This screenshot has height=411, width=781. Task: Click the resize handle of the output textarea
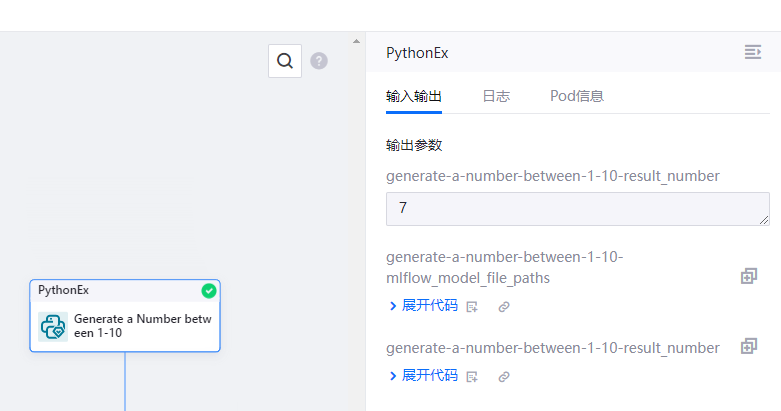click(764, 220)
